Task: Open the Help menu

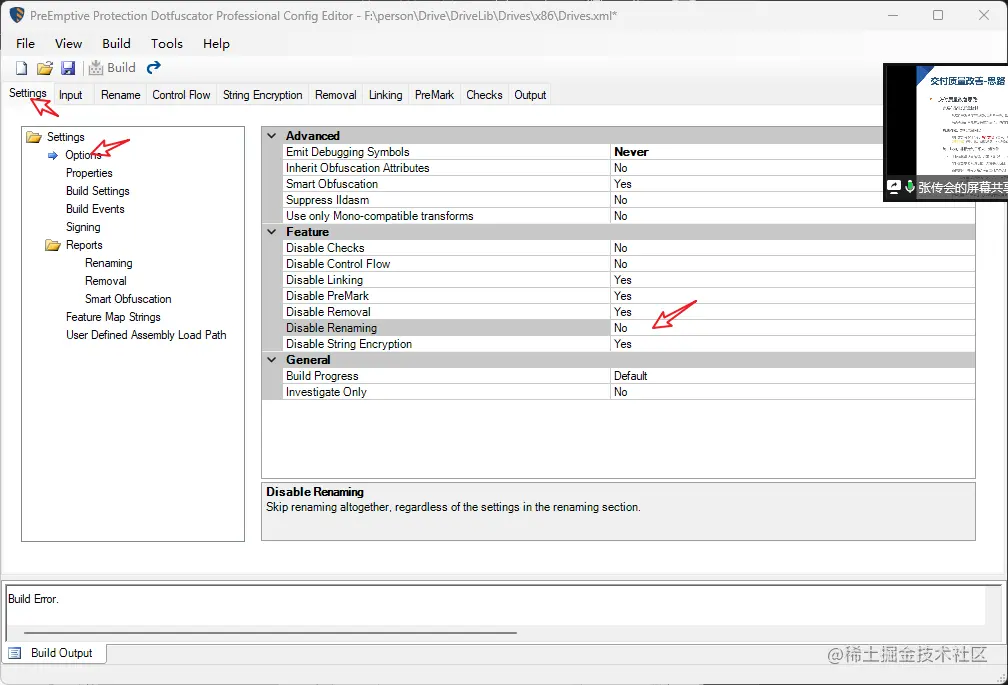Action: point(216,44)
